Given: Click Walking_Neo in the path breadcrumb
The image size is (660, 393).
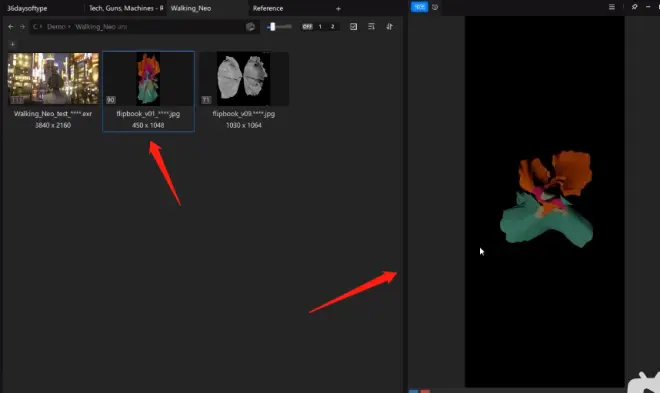Looking at the screenshot, I should [x=95, y=27].
